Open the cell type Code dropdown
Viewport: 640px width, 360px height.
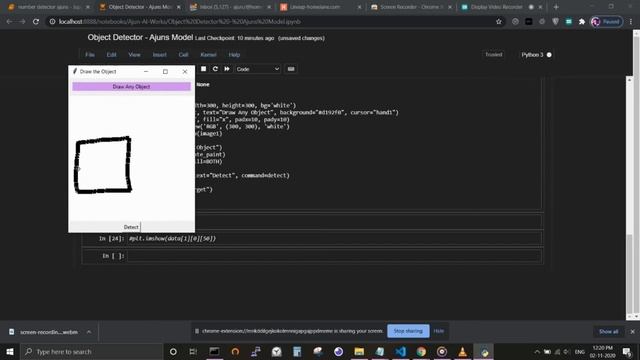tap(258, 69)
